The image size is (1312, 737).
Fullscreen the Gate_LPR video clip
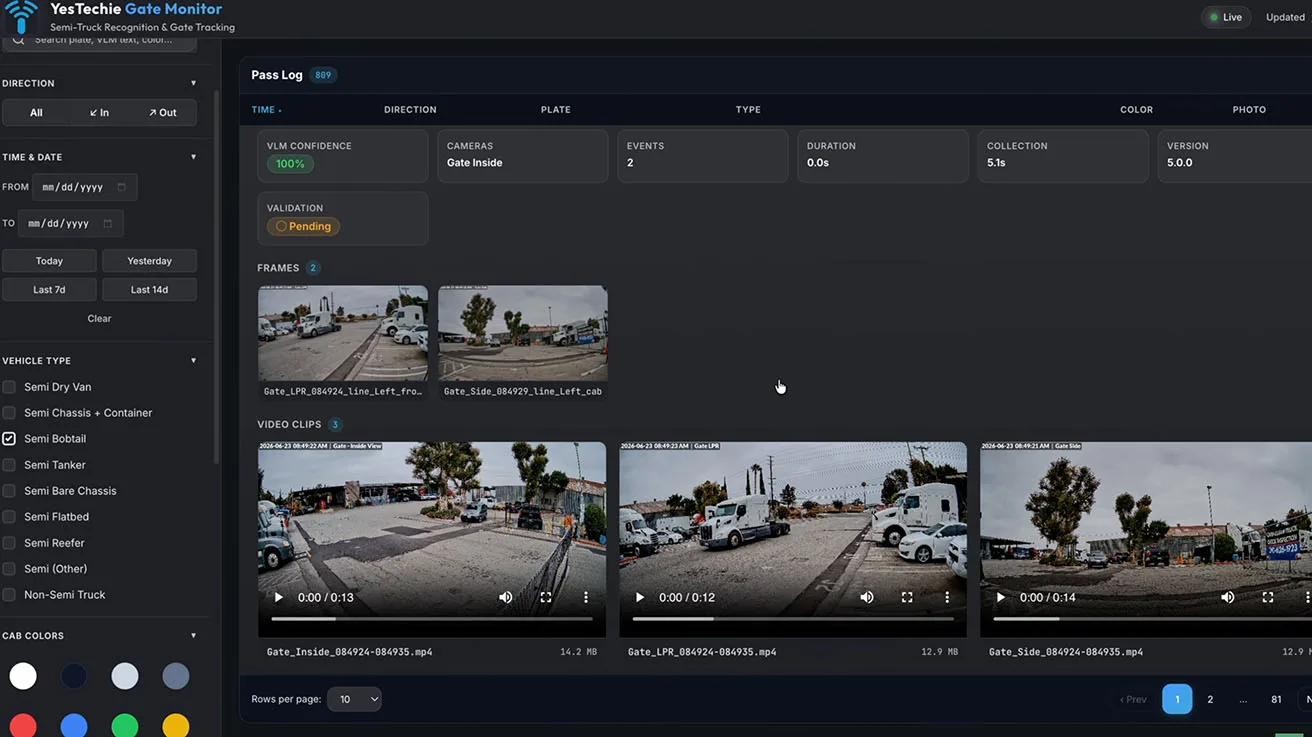tap(907, 597)
